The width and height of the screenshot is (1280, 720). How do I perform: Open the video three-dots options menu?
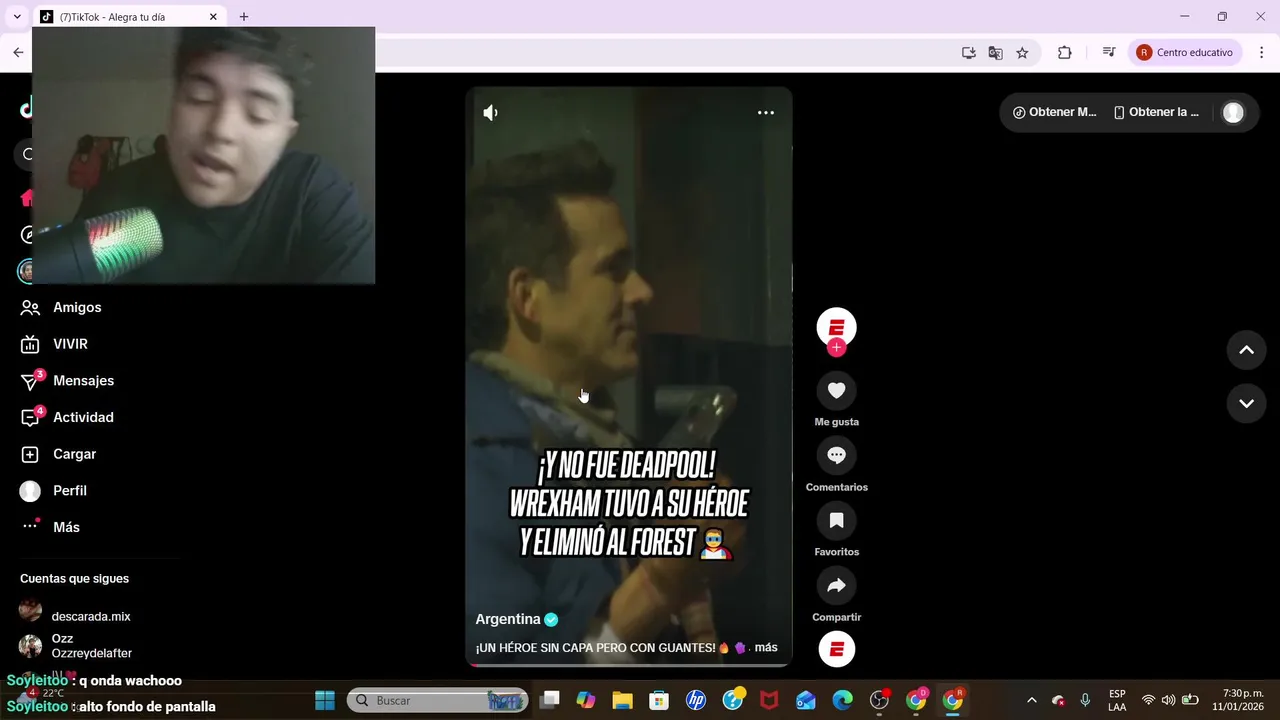pos(766,113)
